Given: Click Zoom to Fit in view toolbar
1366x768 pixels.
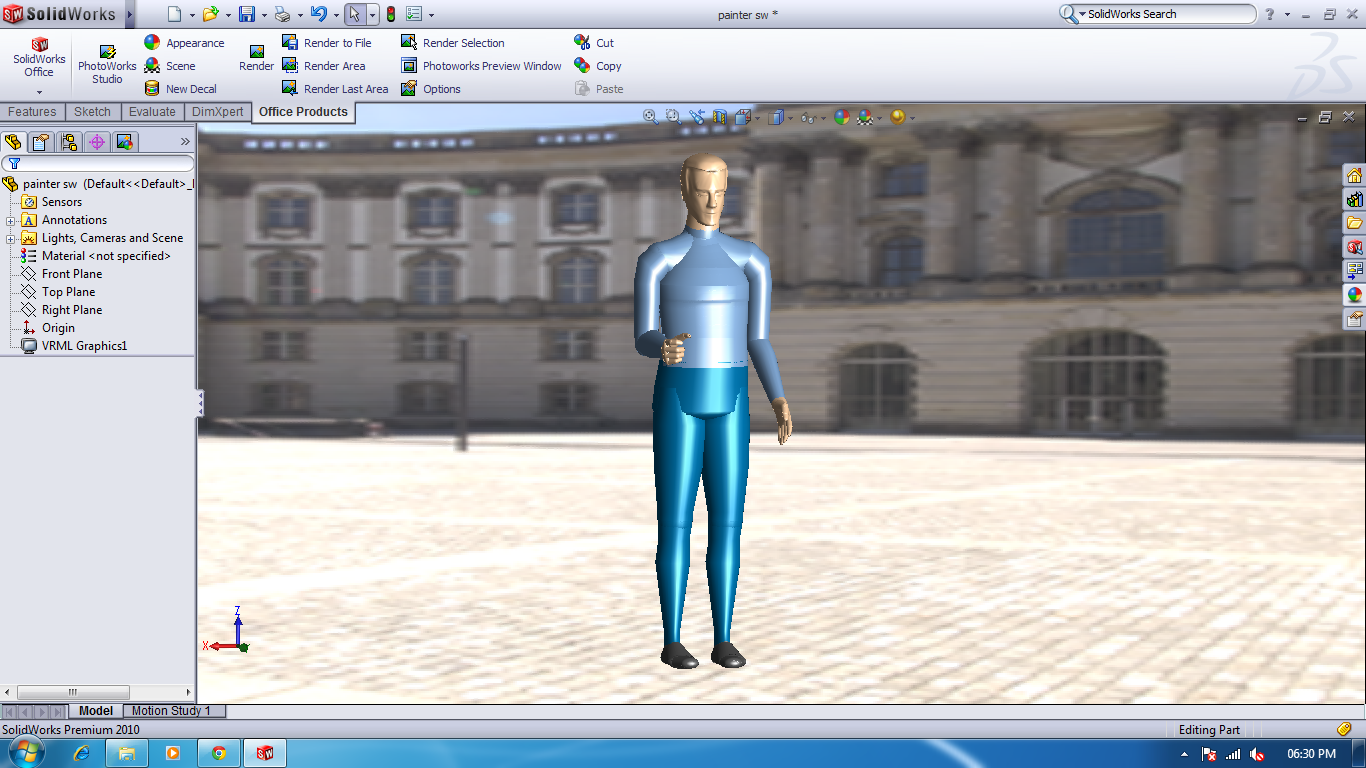Looking at the screenshot, I should pos(651,117).
